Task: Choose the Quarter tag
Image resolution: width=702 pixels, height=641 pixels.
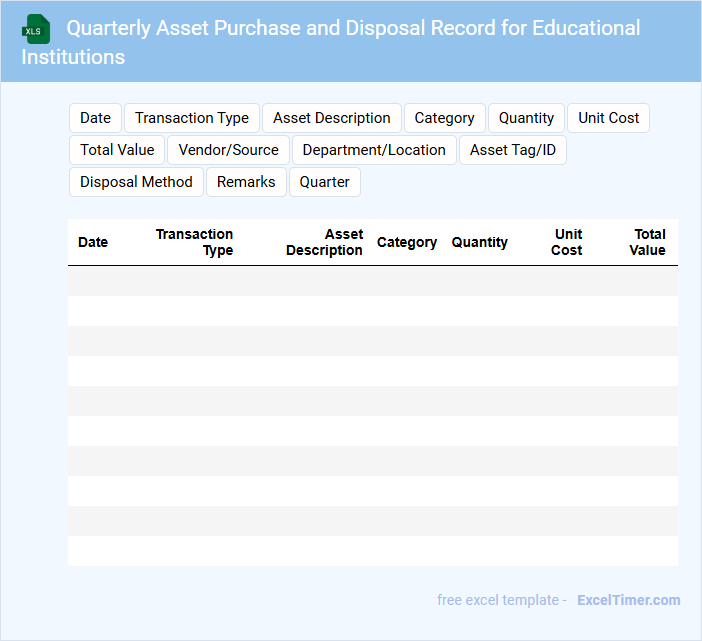Action: pyautogui.click(x=325, y=182)
